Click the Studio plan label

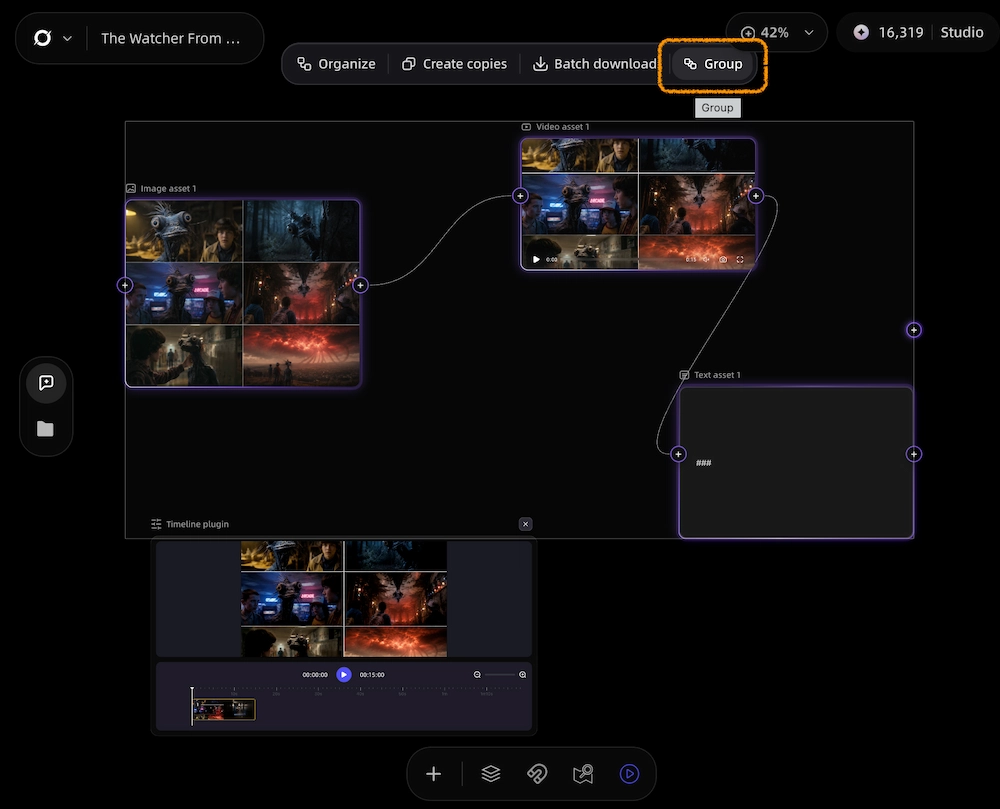pos(962,33)
